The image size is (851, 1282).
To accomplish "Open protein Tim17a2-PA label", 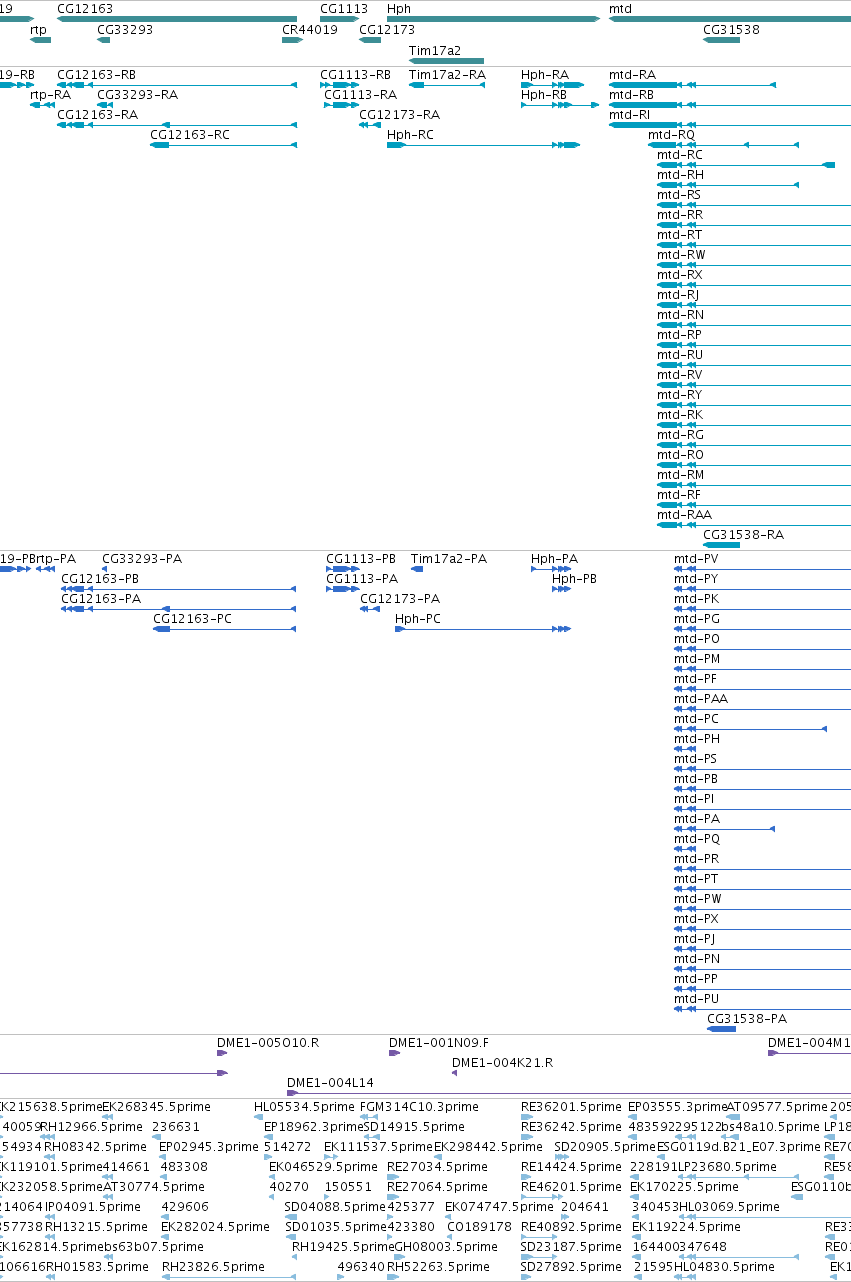I will [x=449, y=558].
